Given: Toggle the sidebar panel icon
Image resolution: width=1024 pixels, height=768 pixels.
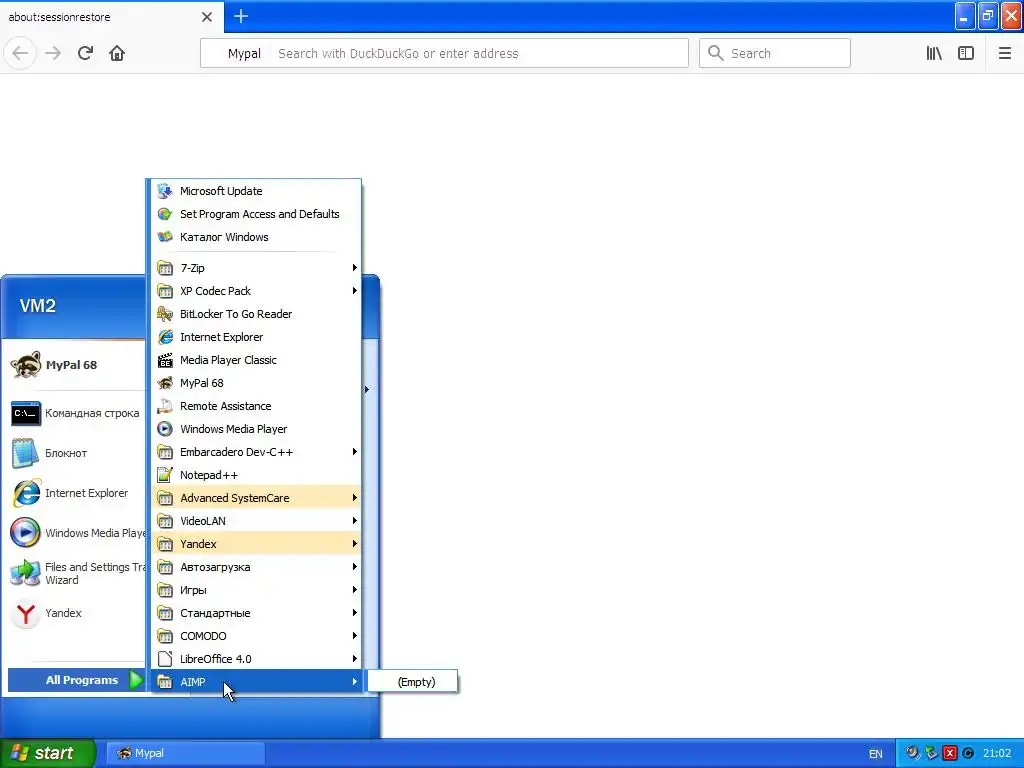Looking at the screenshot, I should (966, 53).
